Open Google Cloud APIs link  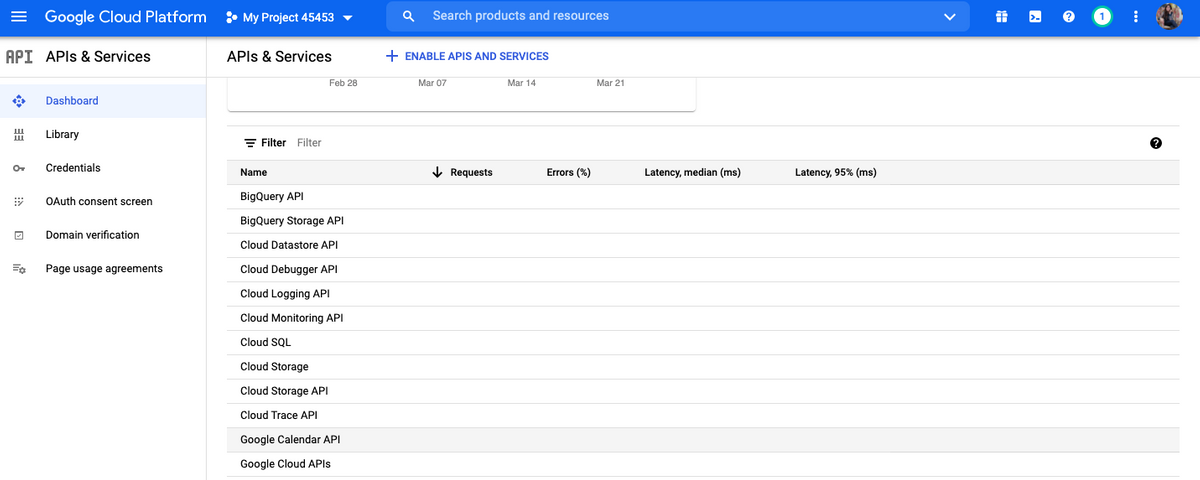point(286,464)
